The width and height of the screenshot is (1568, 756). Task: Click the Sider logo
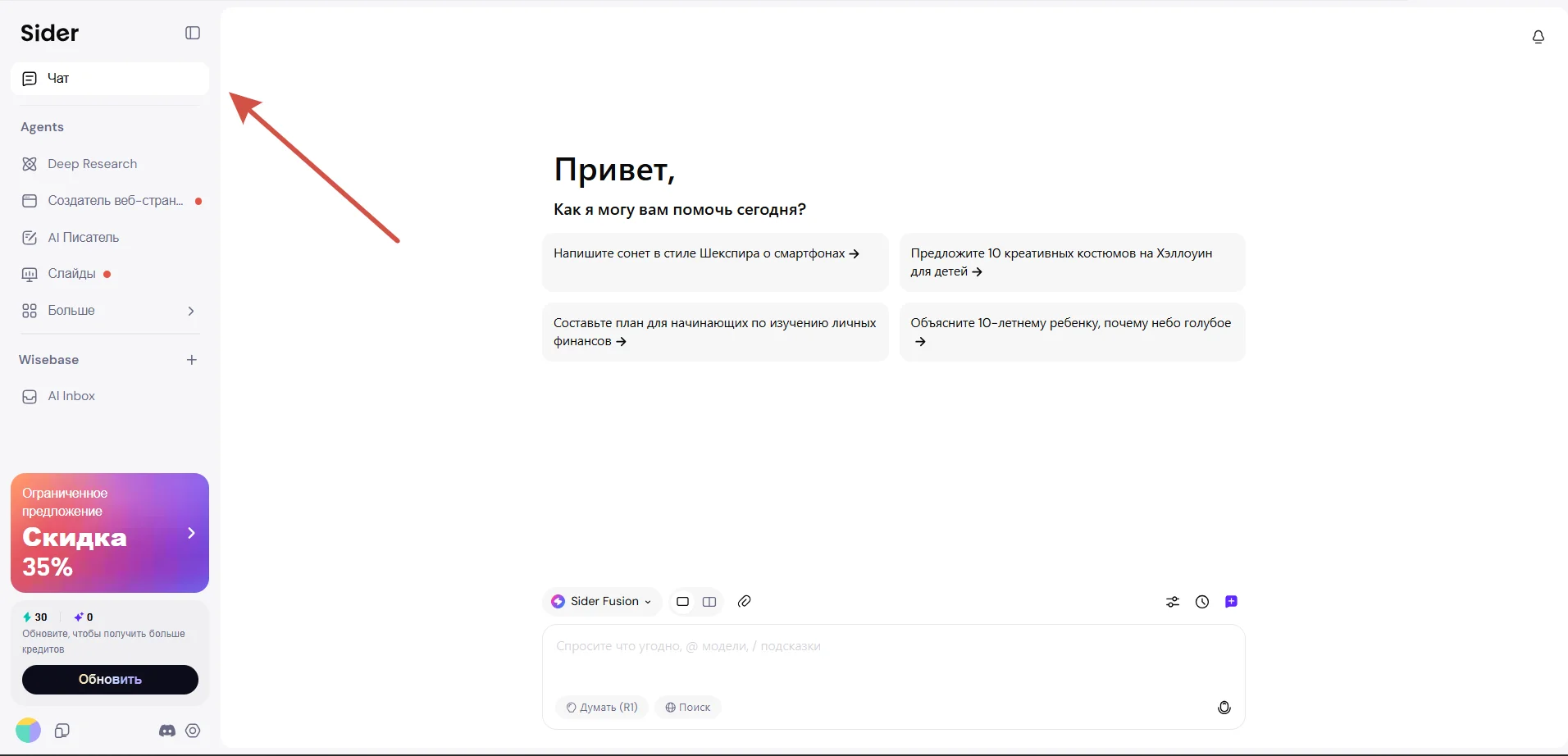pos(50,33)
